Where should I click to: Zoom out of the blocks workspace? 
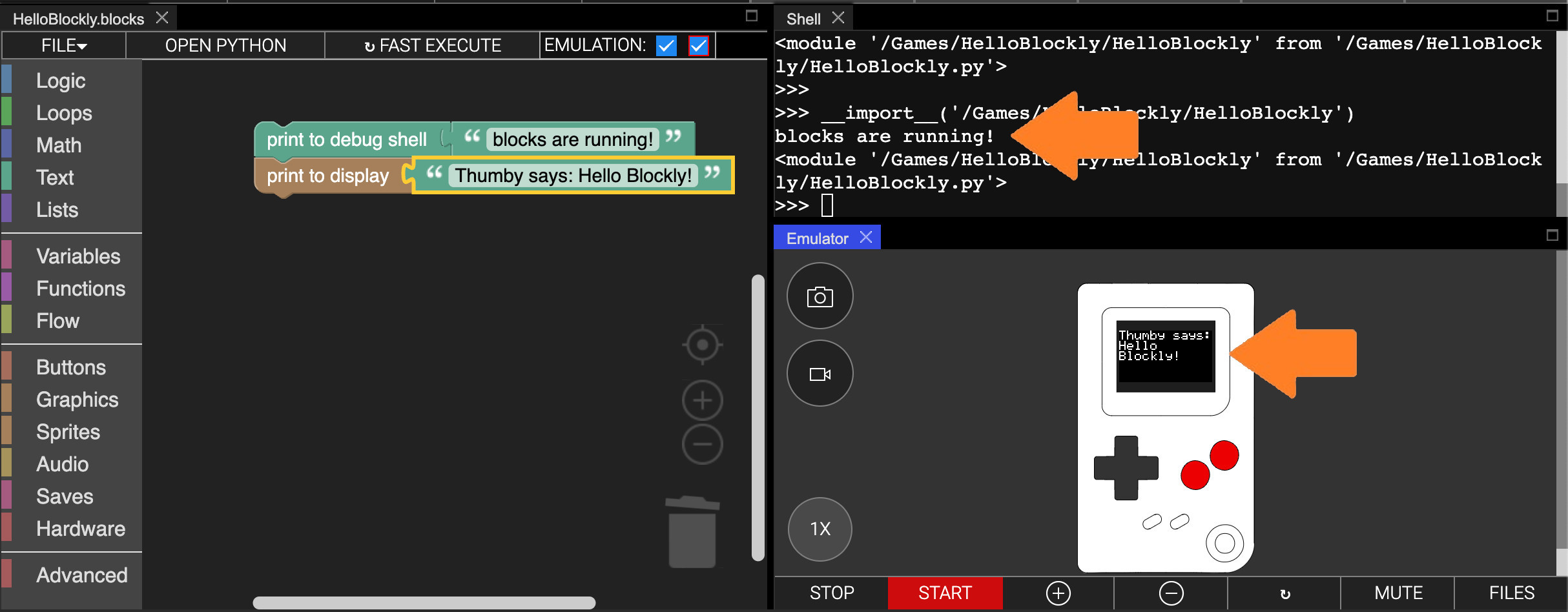(x=702, y=444)
